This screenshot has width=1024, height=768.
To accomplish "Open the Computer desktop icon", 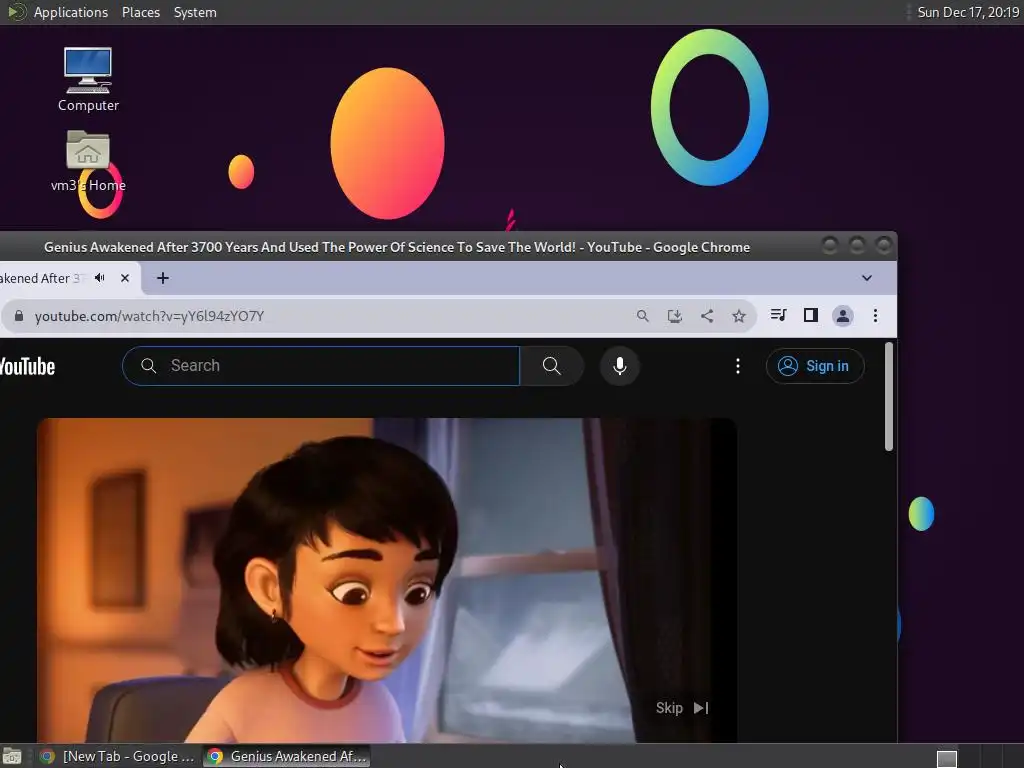I will [88, 80].
